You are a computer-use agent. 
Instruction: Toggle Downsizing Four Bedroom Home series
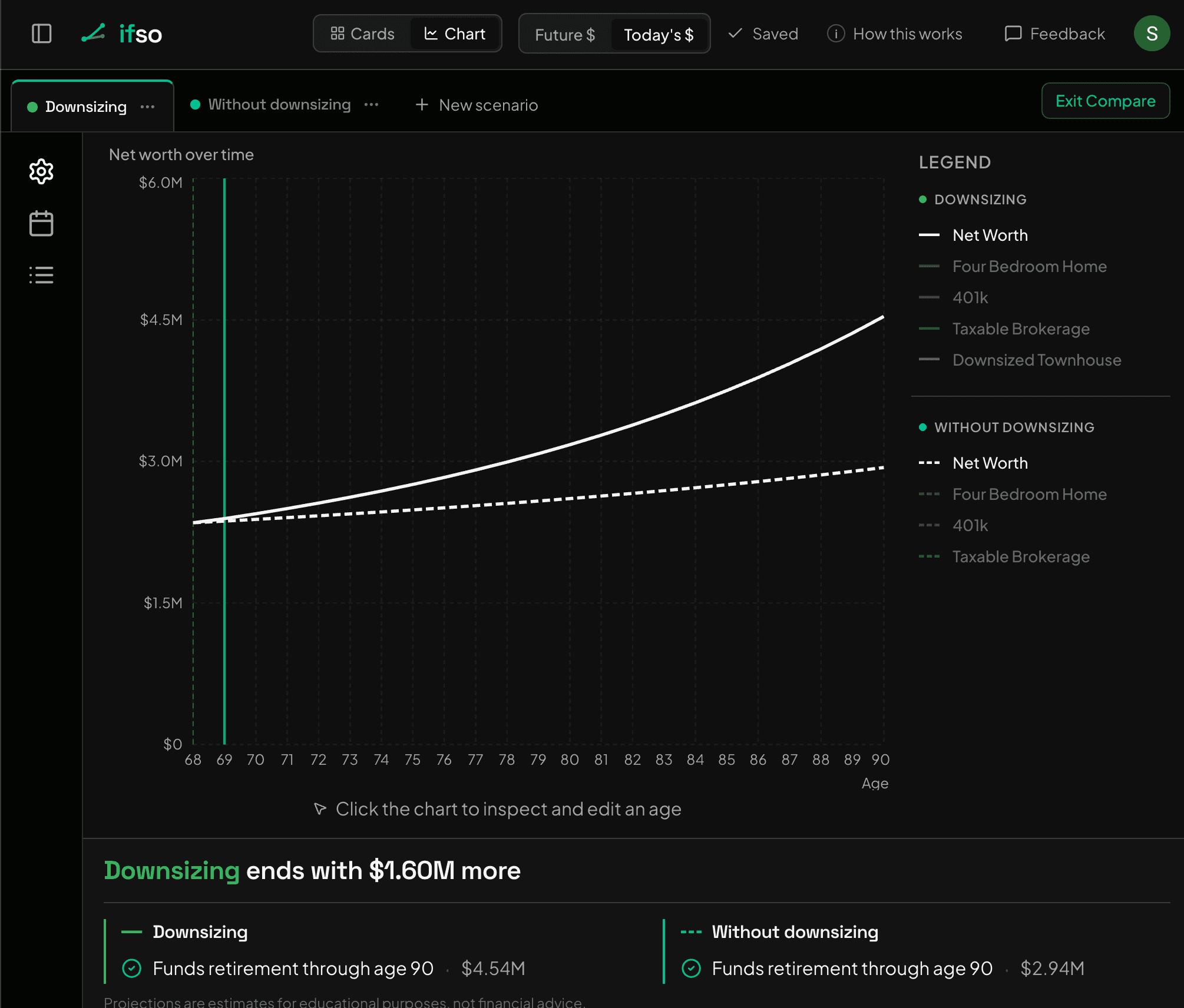(1013, 266)
